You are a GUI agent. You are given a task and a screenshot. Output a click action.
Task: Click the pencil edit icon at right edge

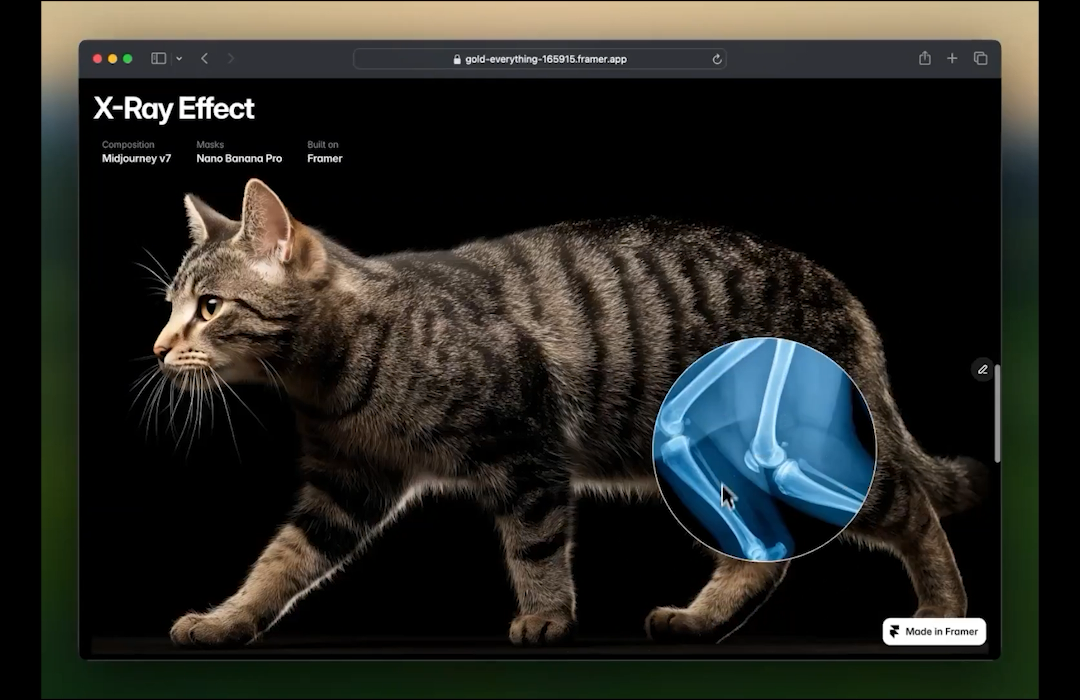click(x=983, y=370)
